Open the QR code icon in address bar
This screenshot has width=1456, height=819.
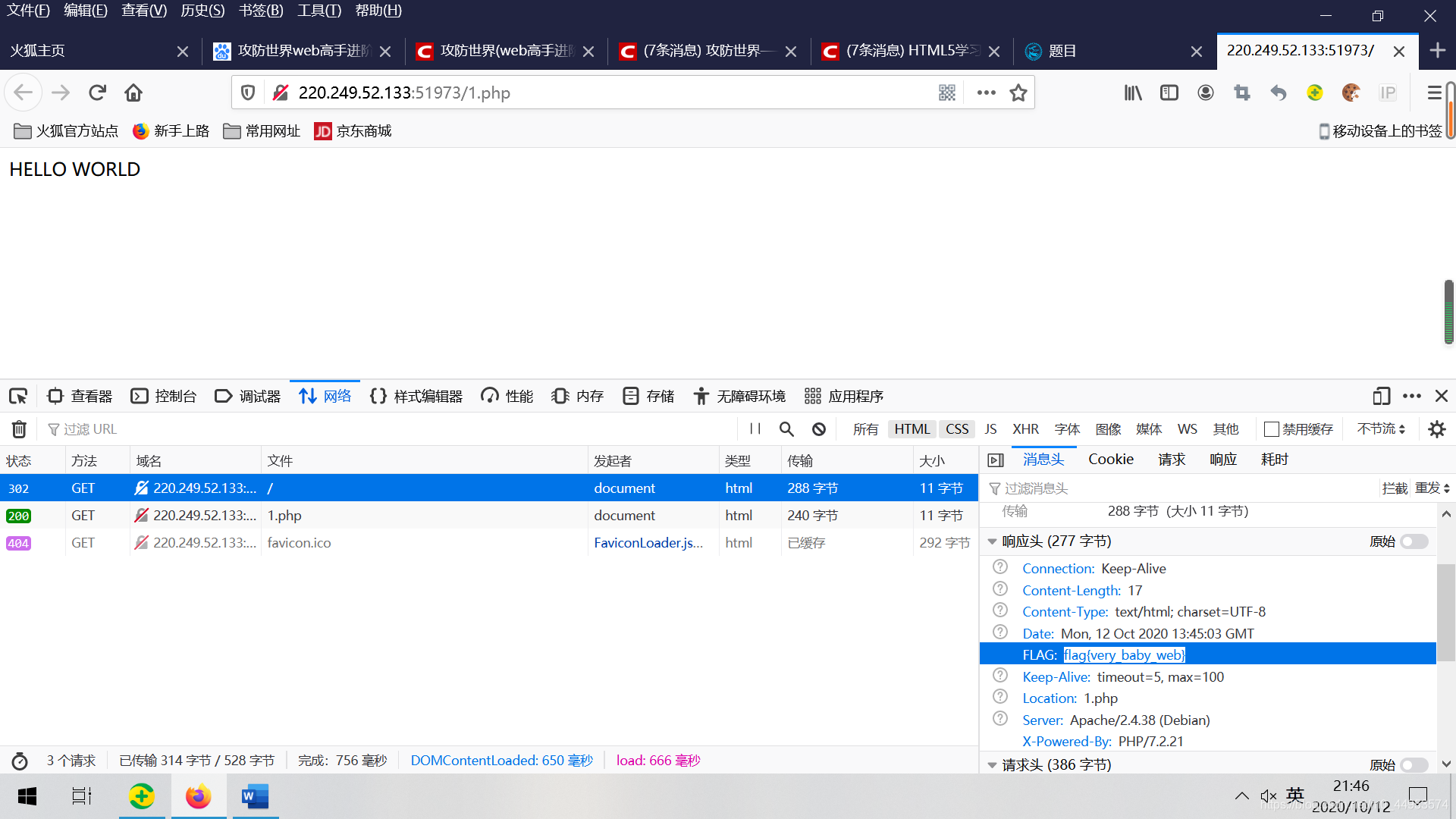947,93
